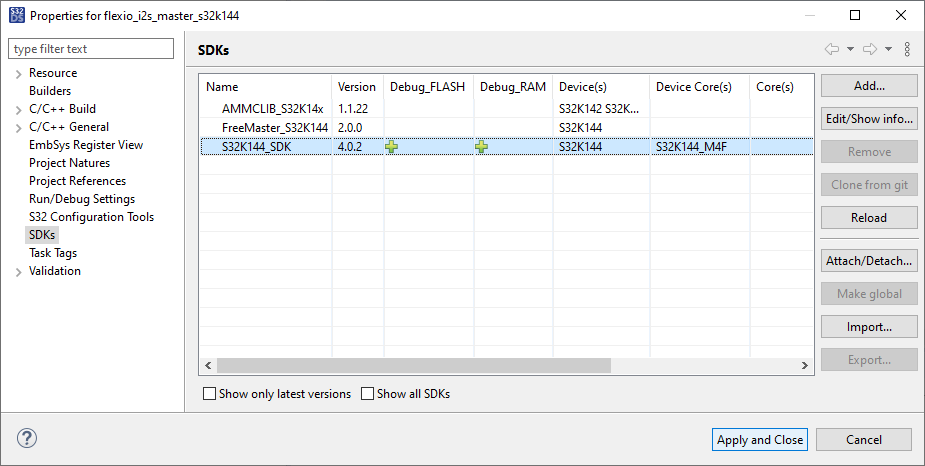This screenshot has width=925, height=466.
Task: Open Project Natures page
Action: pyautogui.click(x=69, y=163)
